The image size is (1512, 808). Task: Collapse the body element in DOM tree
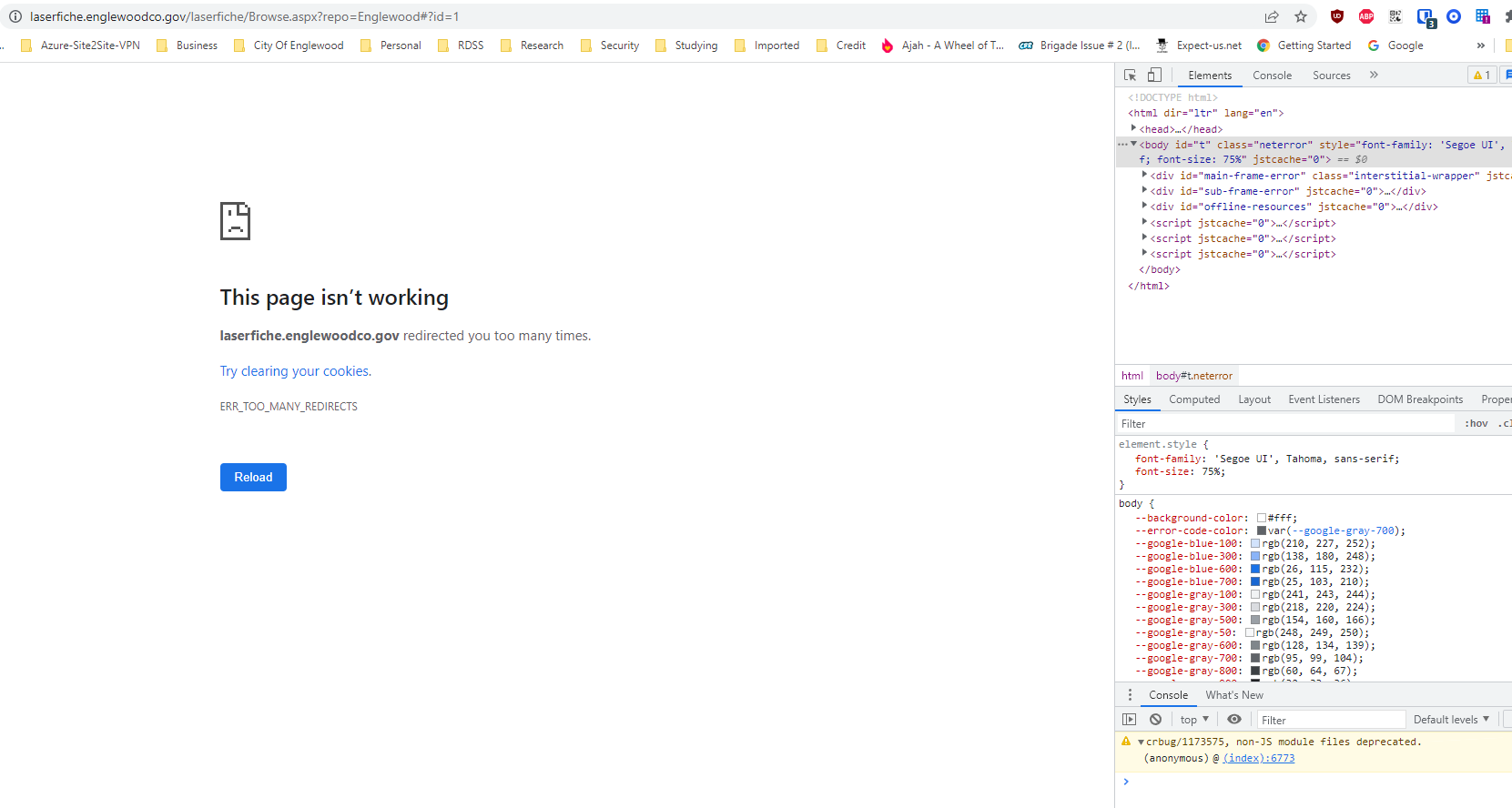pyautogui.click(x=1133, y=144)
